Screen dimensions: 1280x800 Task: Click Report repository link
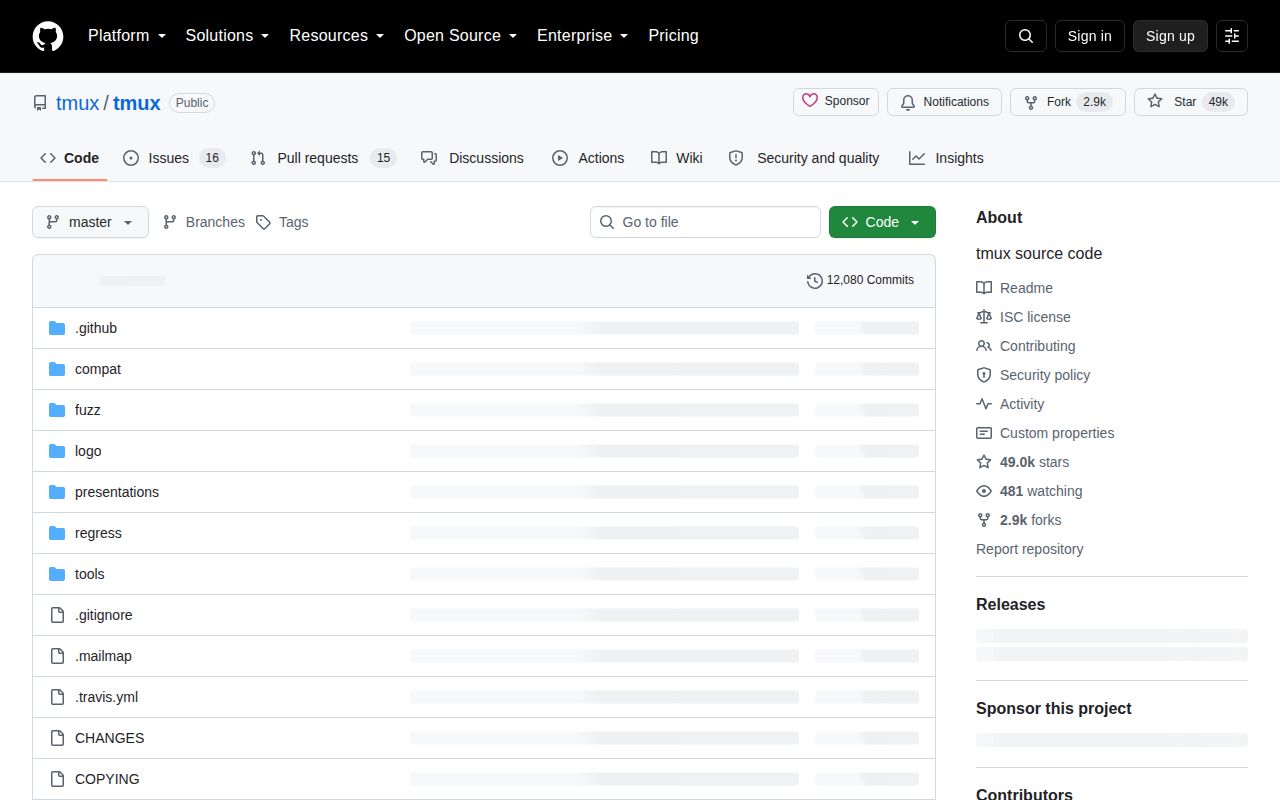coord(1029,549)
